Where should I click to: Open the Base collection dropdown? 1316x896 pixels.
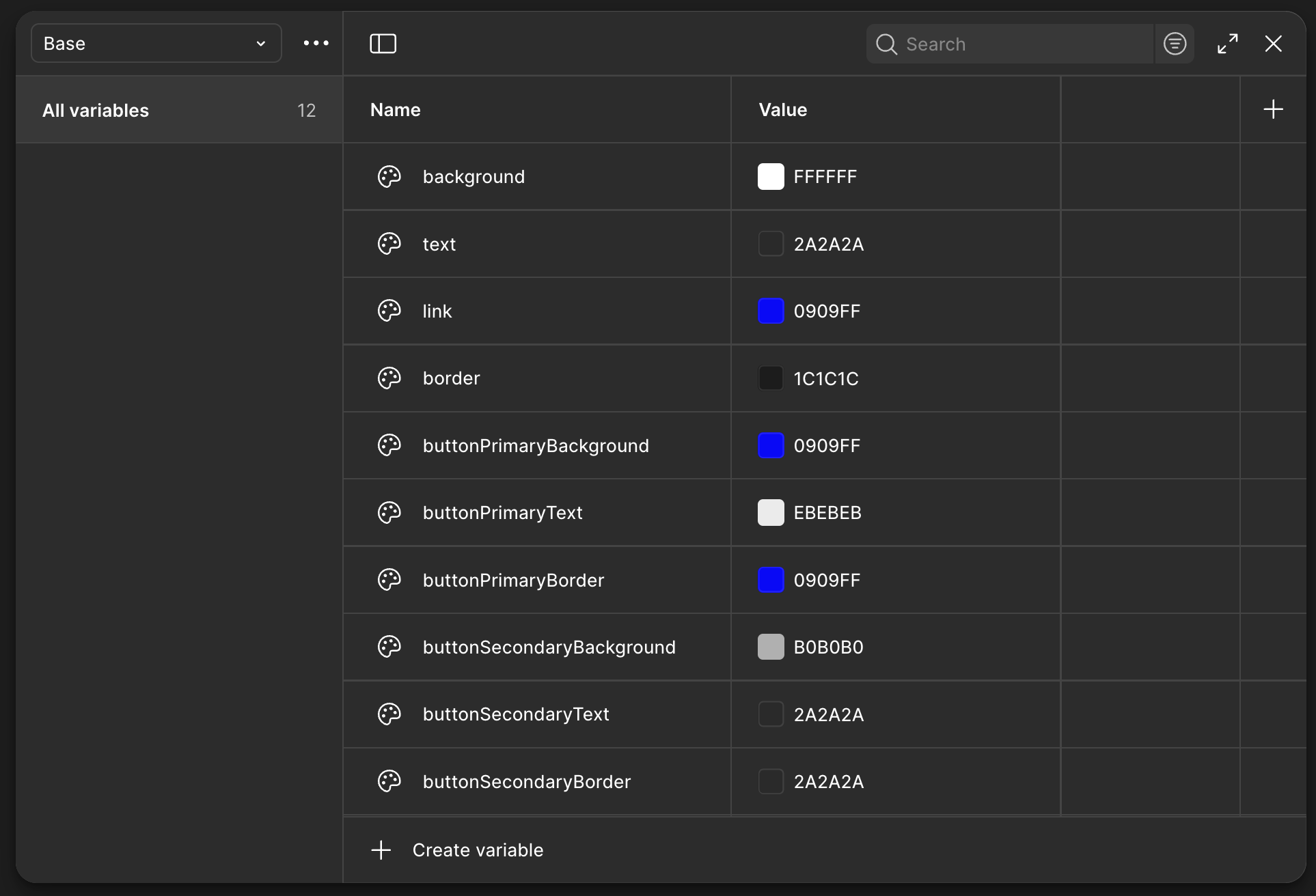156,43
